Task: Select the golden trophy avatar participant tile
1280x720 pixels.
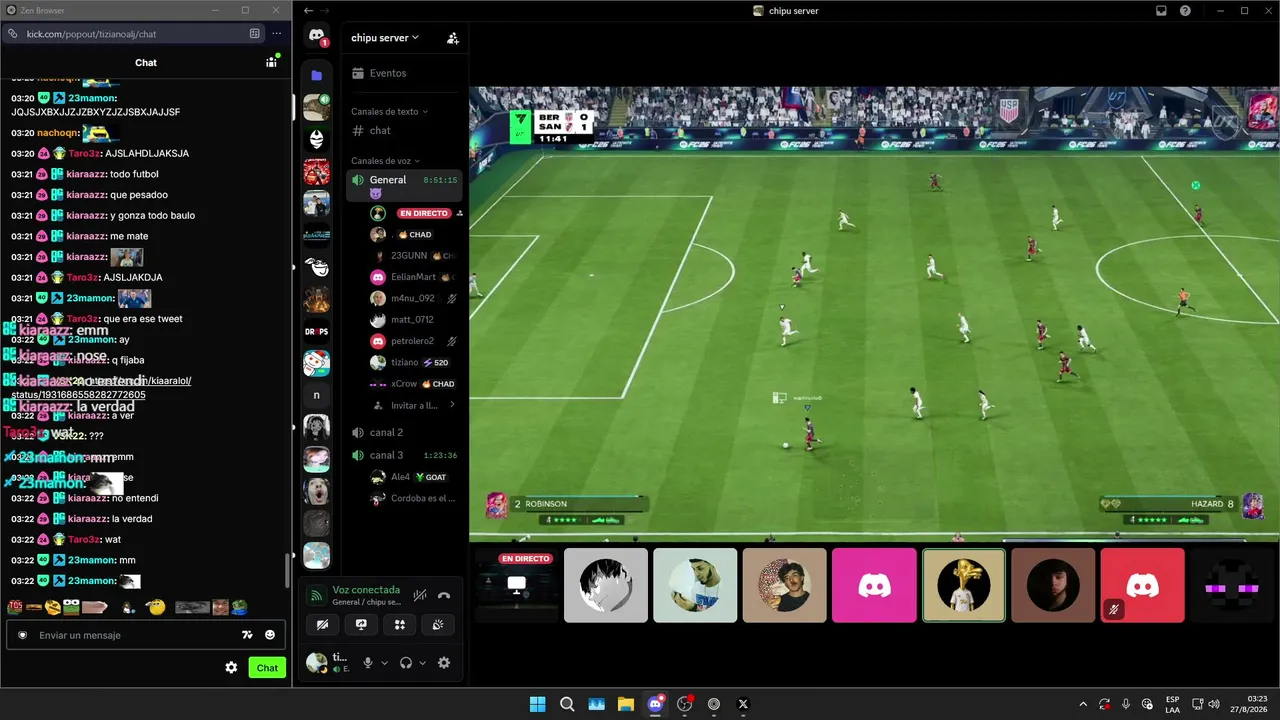Action: pos(964,585)
